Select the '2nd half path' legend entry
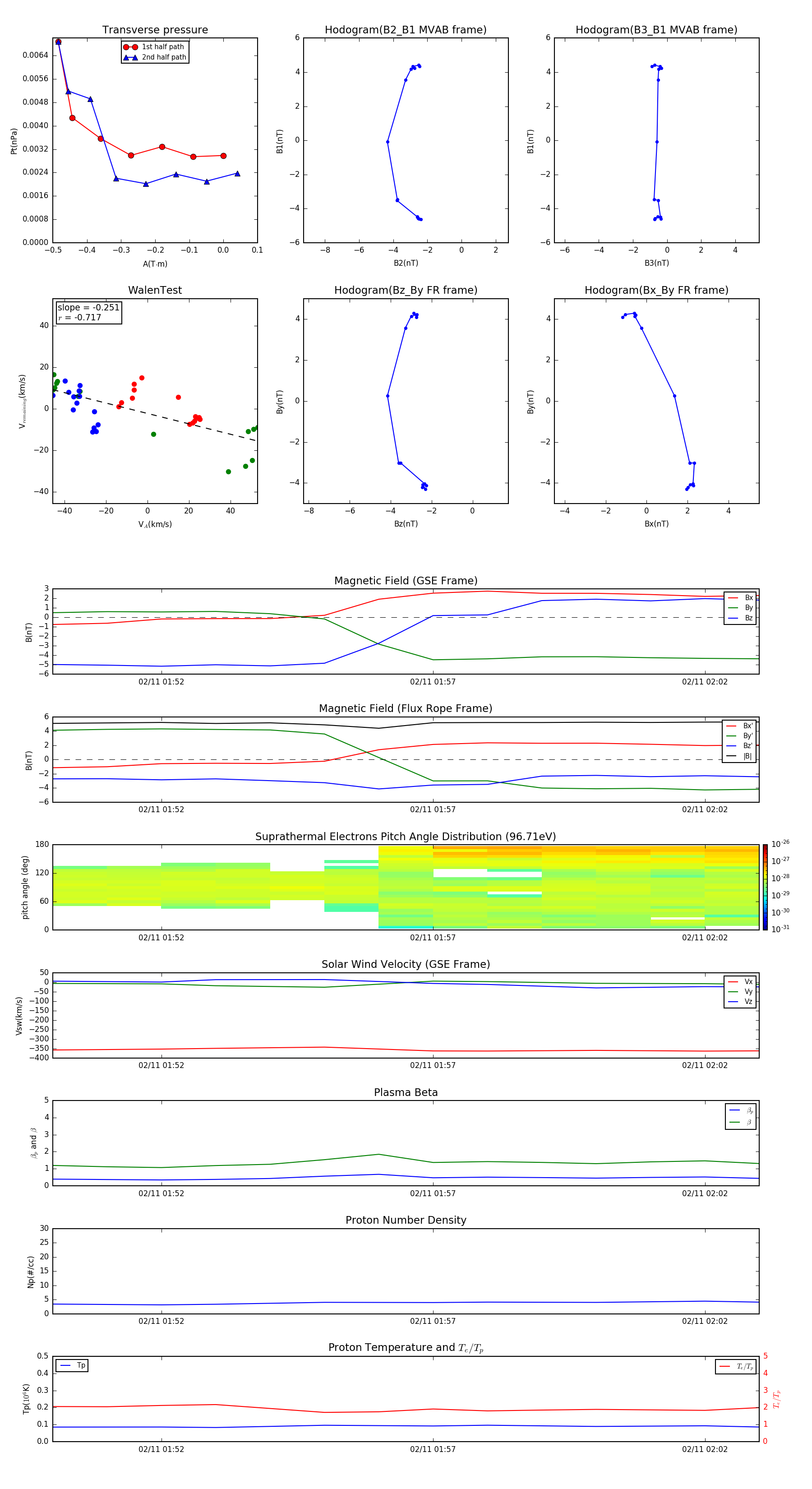Image resolution: width=812 pixels, height=1489 pixels. (154, 57)
